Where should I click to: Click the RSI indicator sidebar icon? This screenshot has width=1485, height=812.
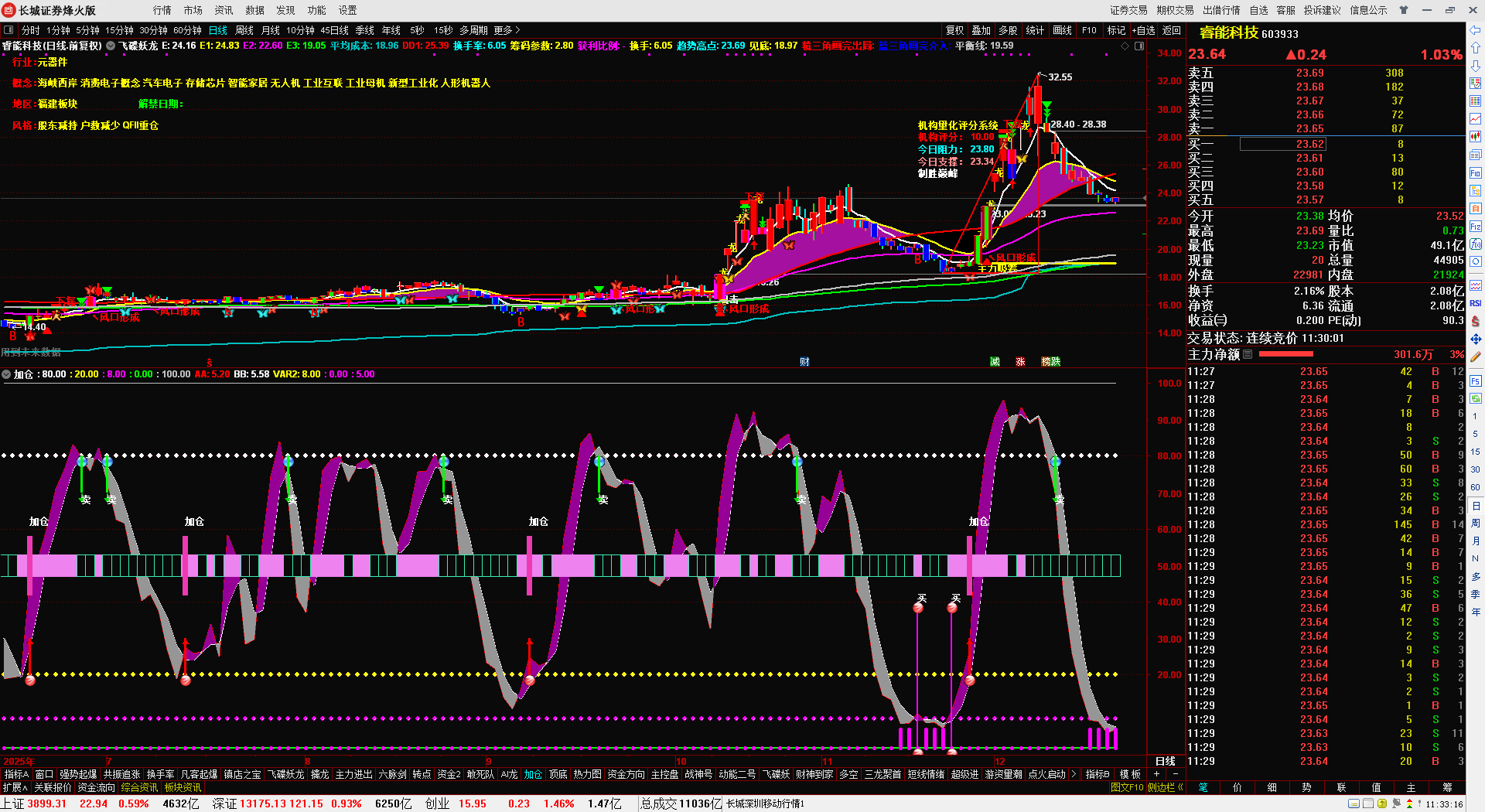pos(1476,303)
